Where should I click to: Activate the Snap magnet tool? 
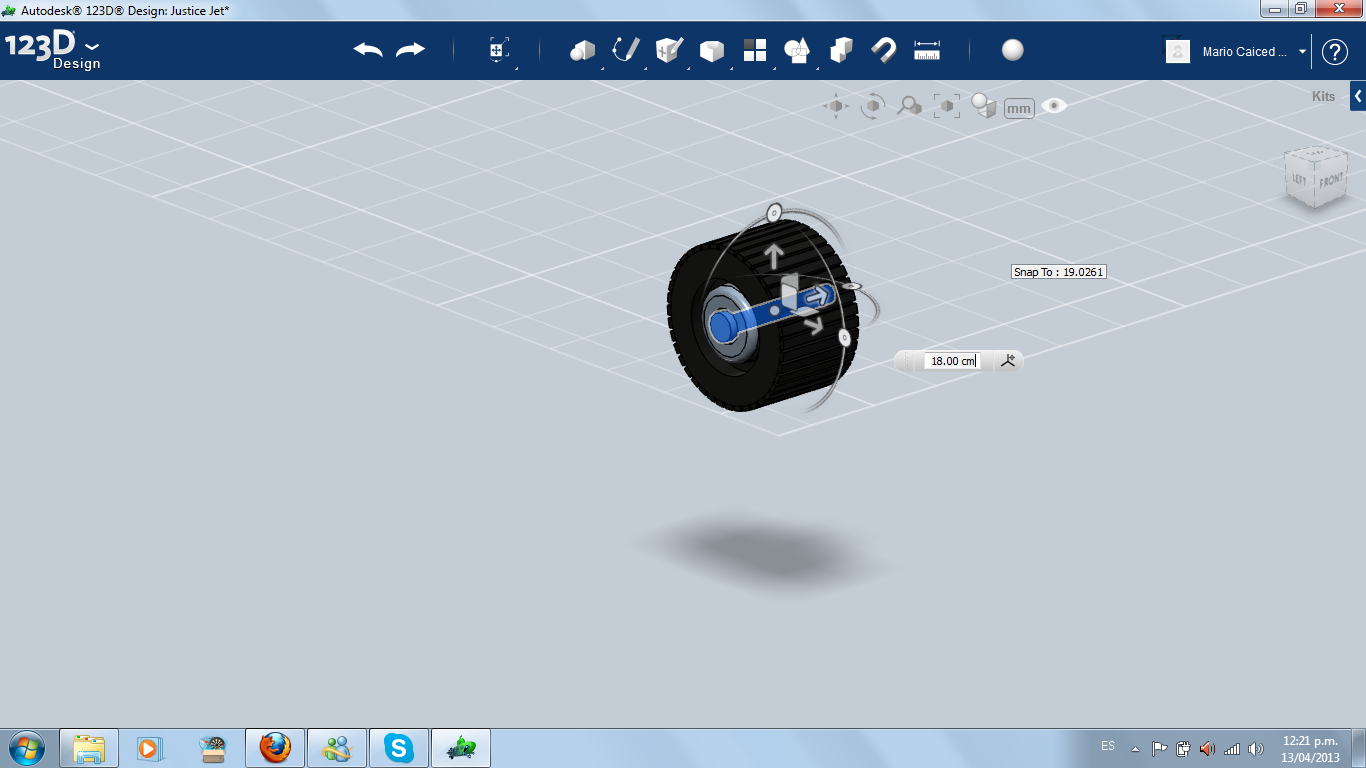[x=884, y=50]
